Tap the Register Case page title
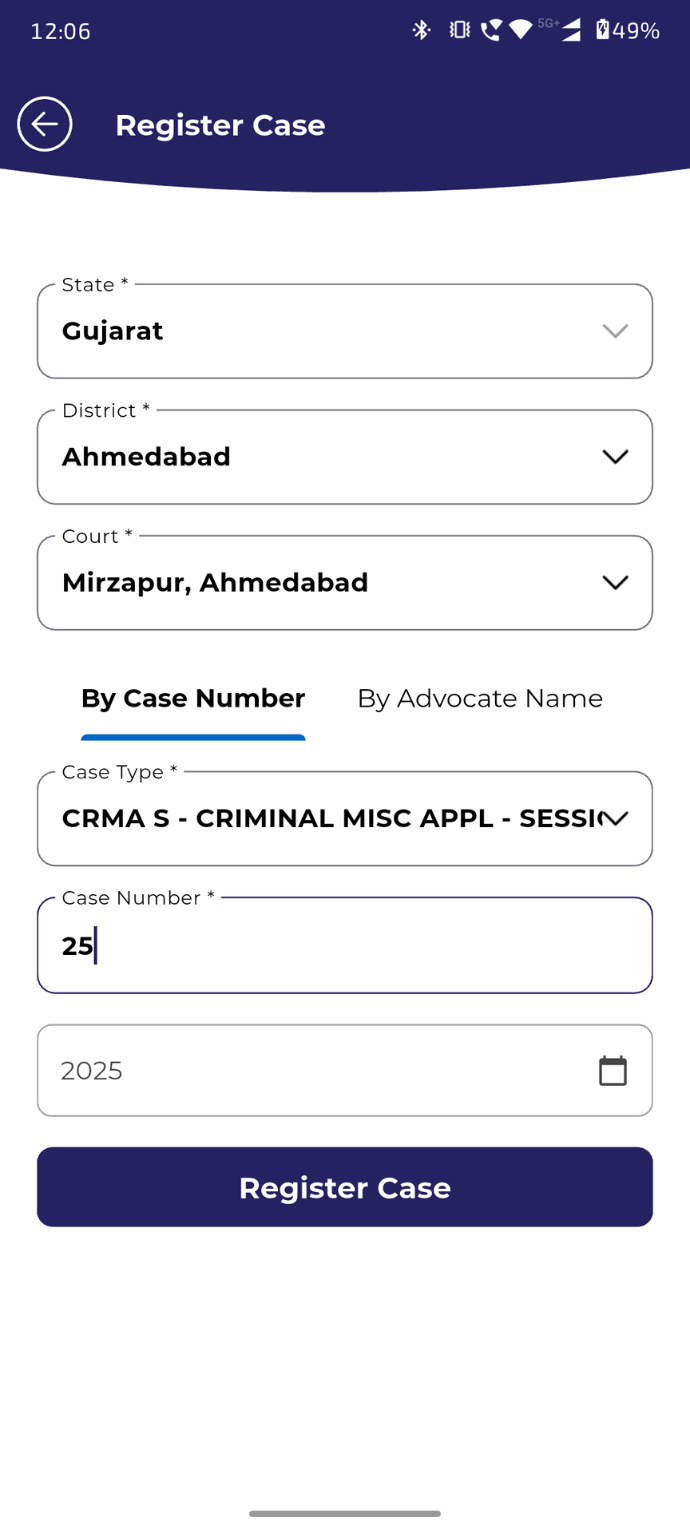Image resolution: width=690 pixels, height=1533 pixels. coord(220,126)
